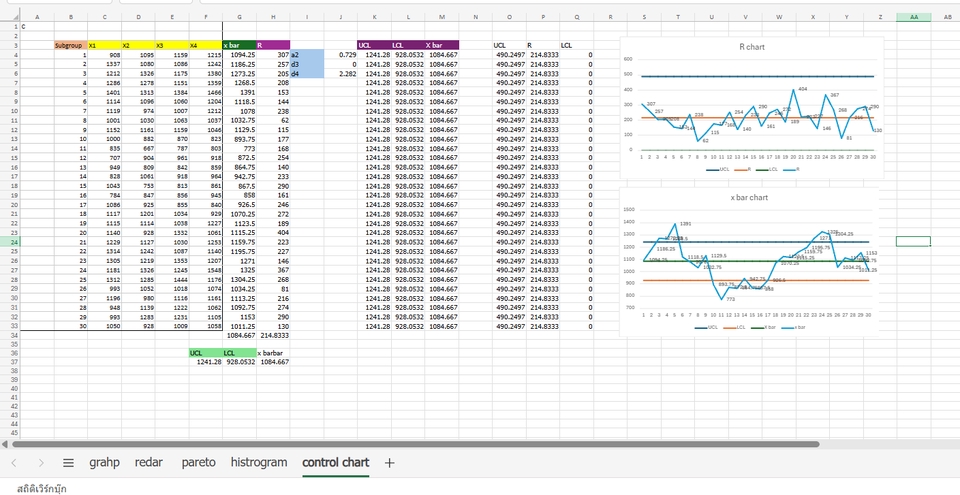Select column AA header
The height and width of the screenshot is (495, 960).
(x=913, y=17)
